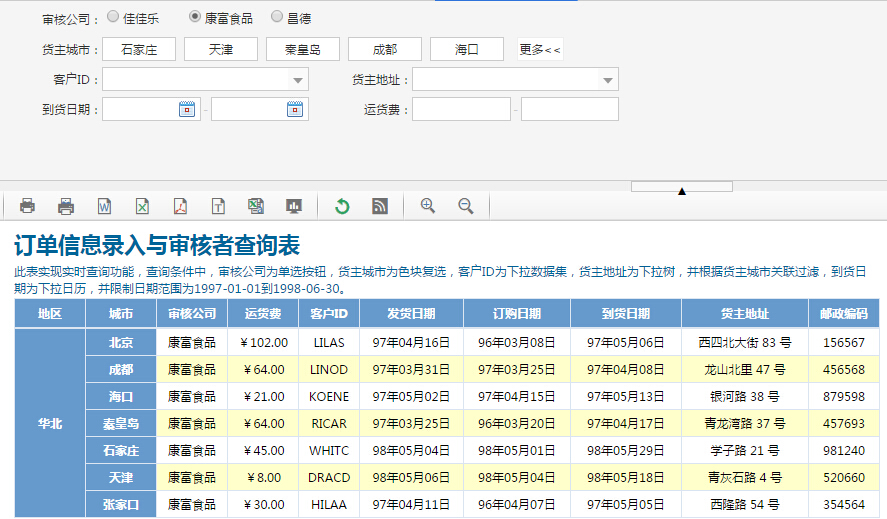Refresh the report with green arrow

(342, 206)
